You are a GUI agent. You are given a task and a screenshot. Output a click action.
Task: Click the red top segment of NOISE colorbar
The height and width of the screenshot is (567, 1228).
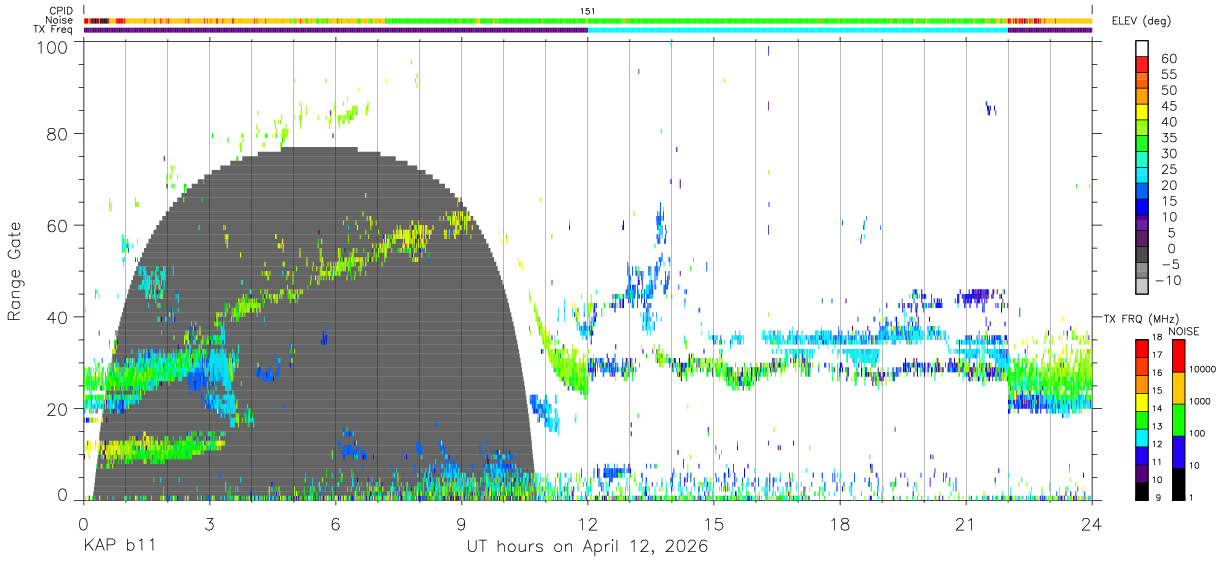1177,356
